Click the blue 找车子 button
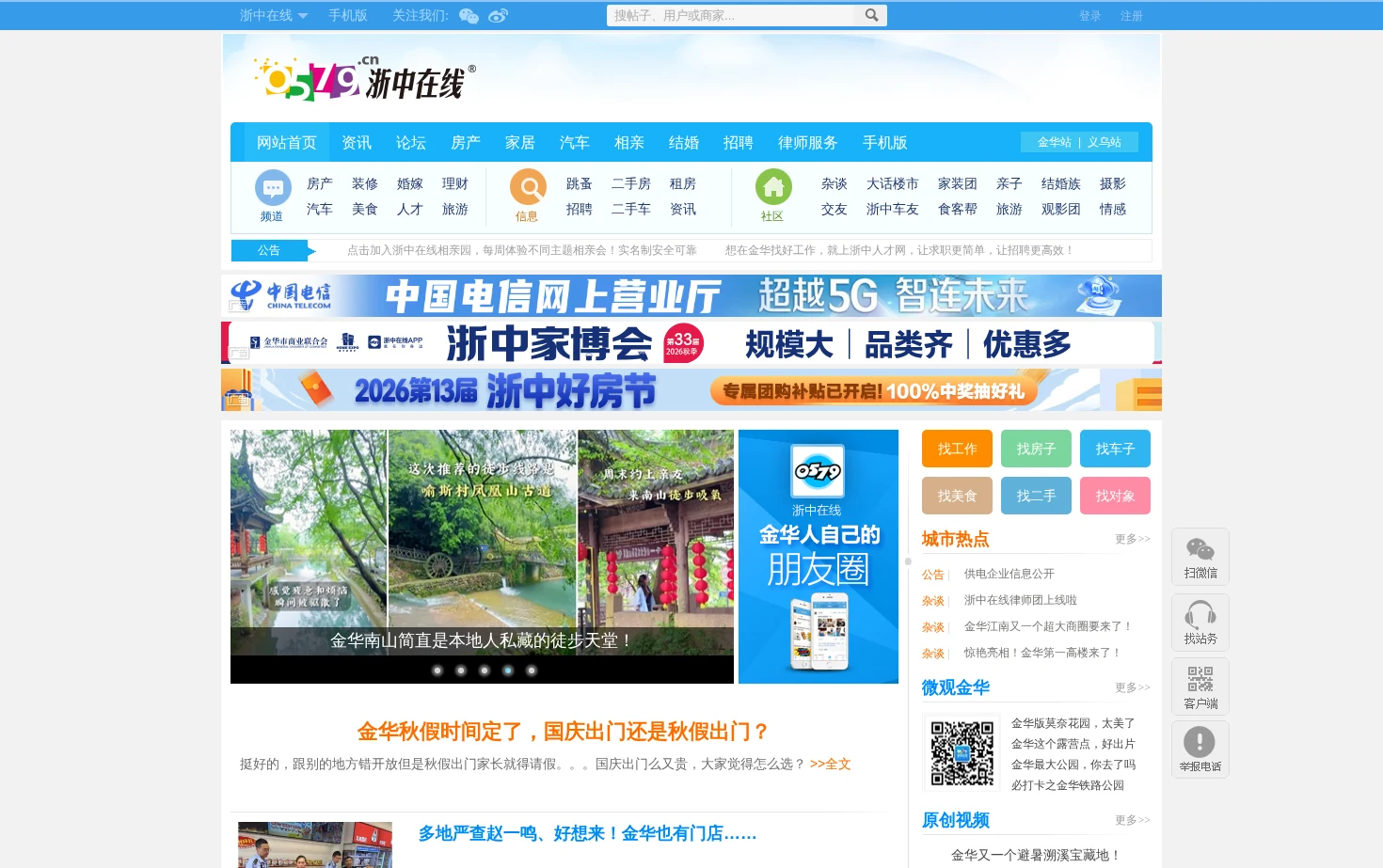Viewport: 1383px width, 868px height. coord(1115,449)
